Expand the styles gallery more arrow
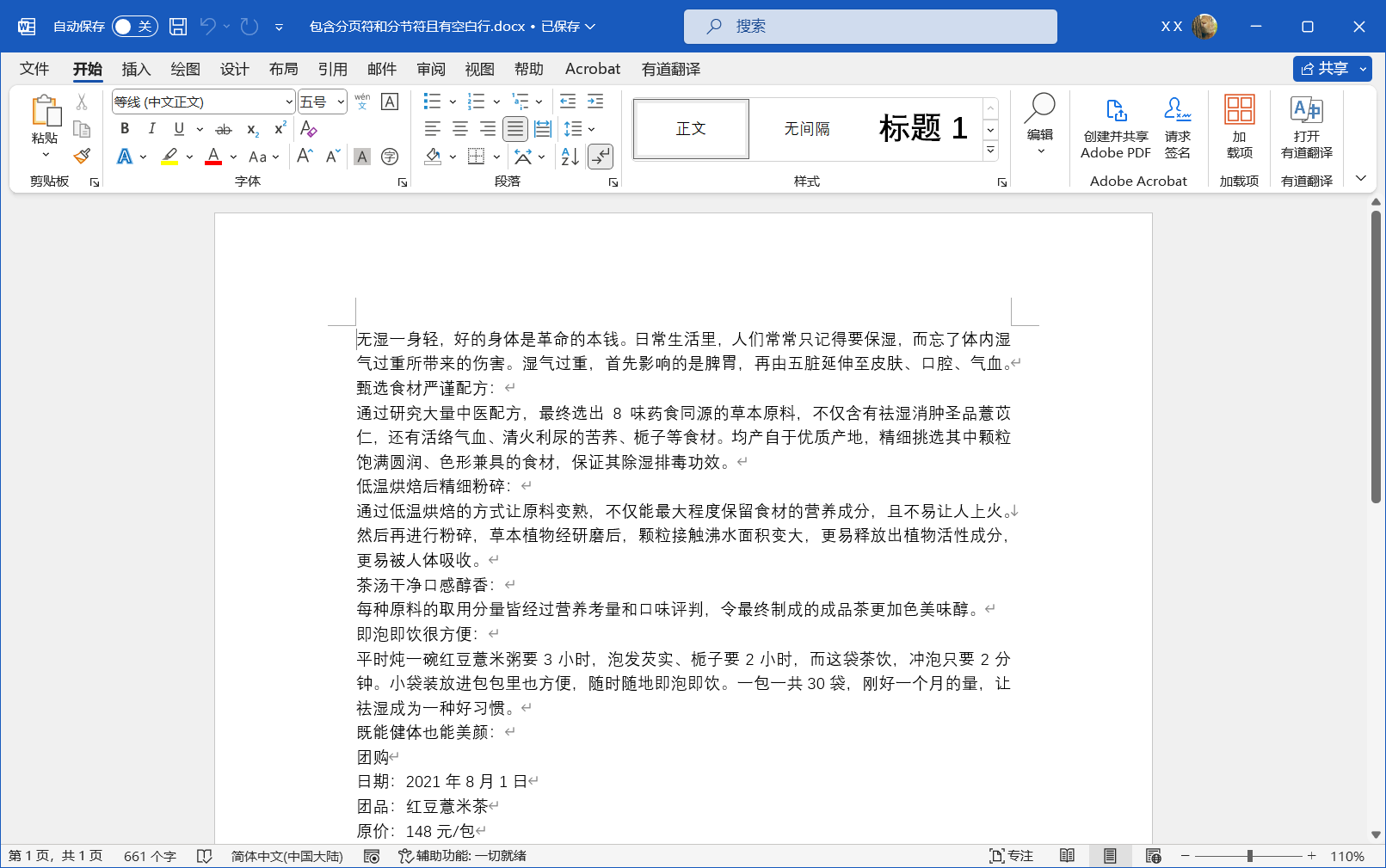 pyautogui.click(x=990, y=151)
